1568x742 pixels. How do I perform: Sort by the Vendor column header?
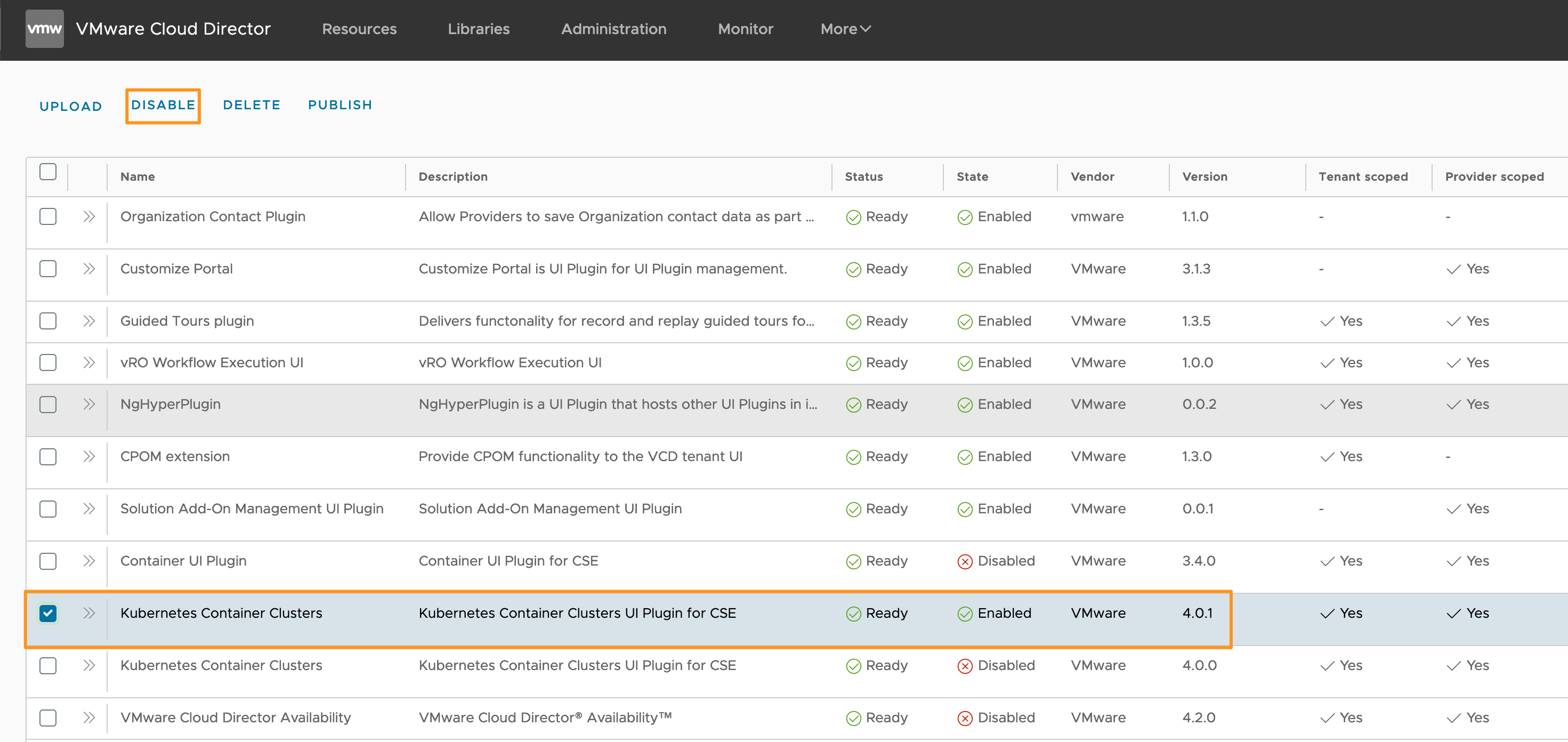1092,177
